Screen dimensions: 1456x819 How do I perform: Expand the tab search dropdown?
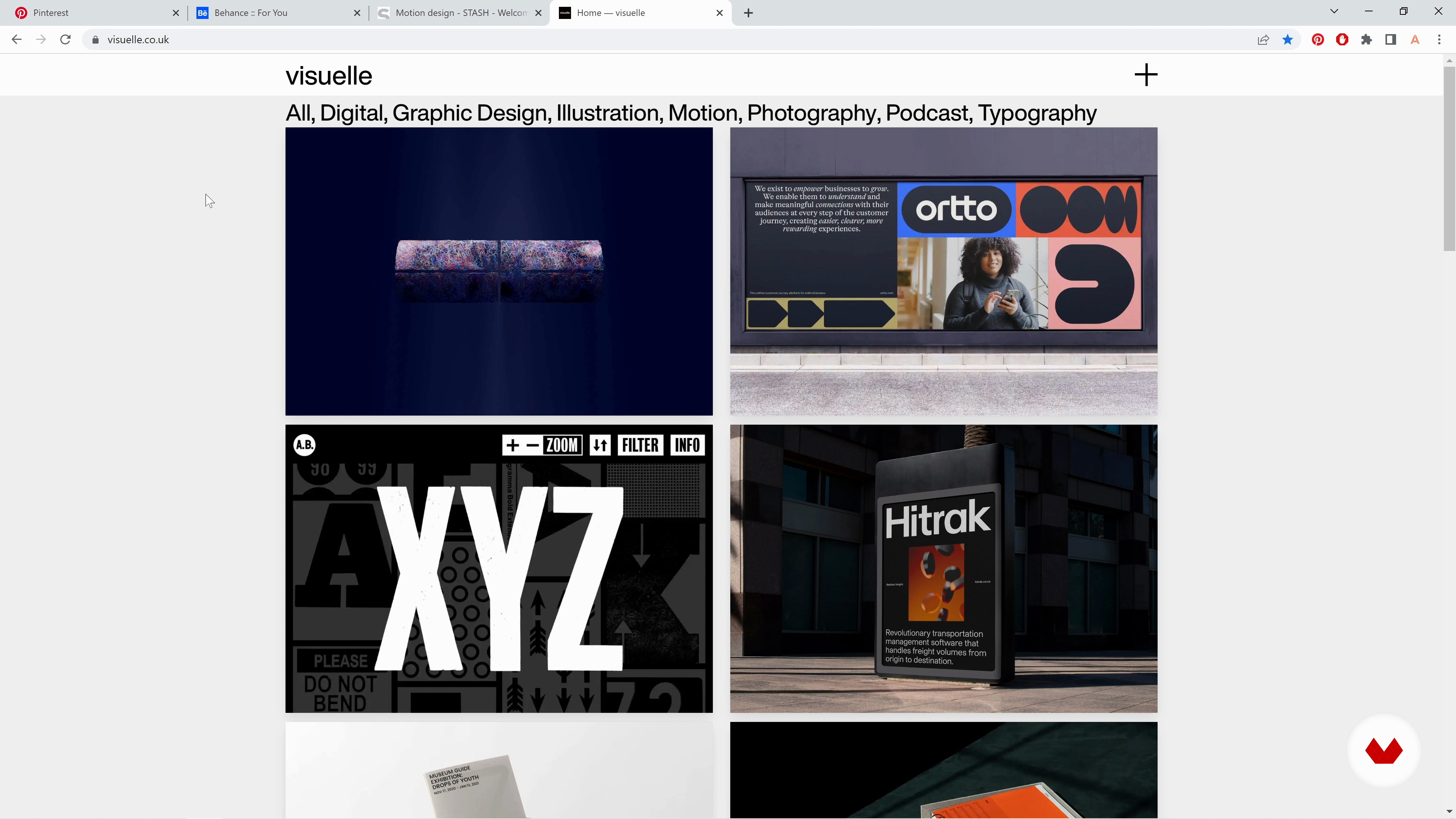pos(1335,11)
